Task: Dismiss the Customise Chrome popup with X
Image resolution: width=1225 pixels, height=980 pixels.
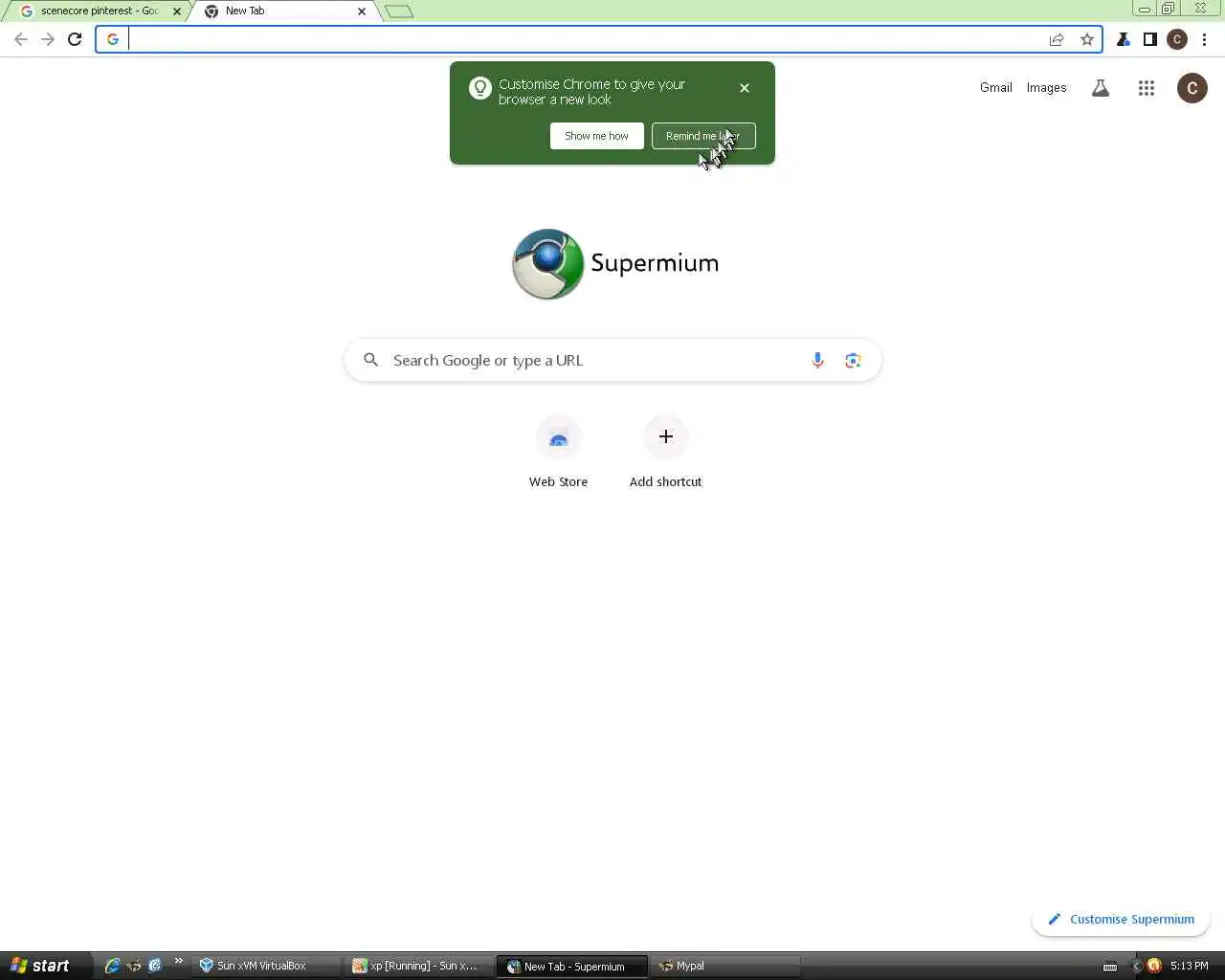Action: pos(745,88)
